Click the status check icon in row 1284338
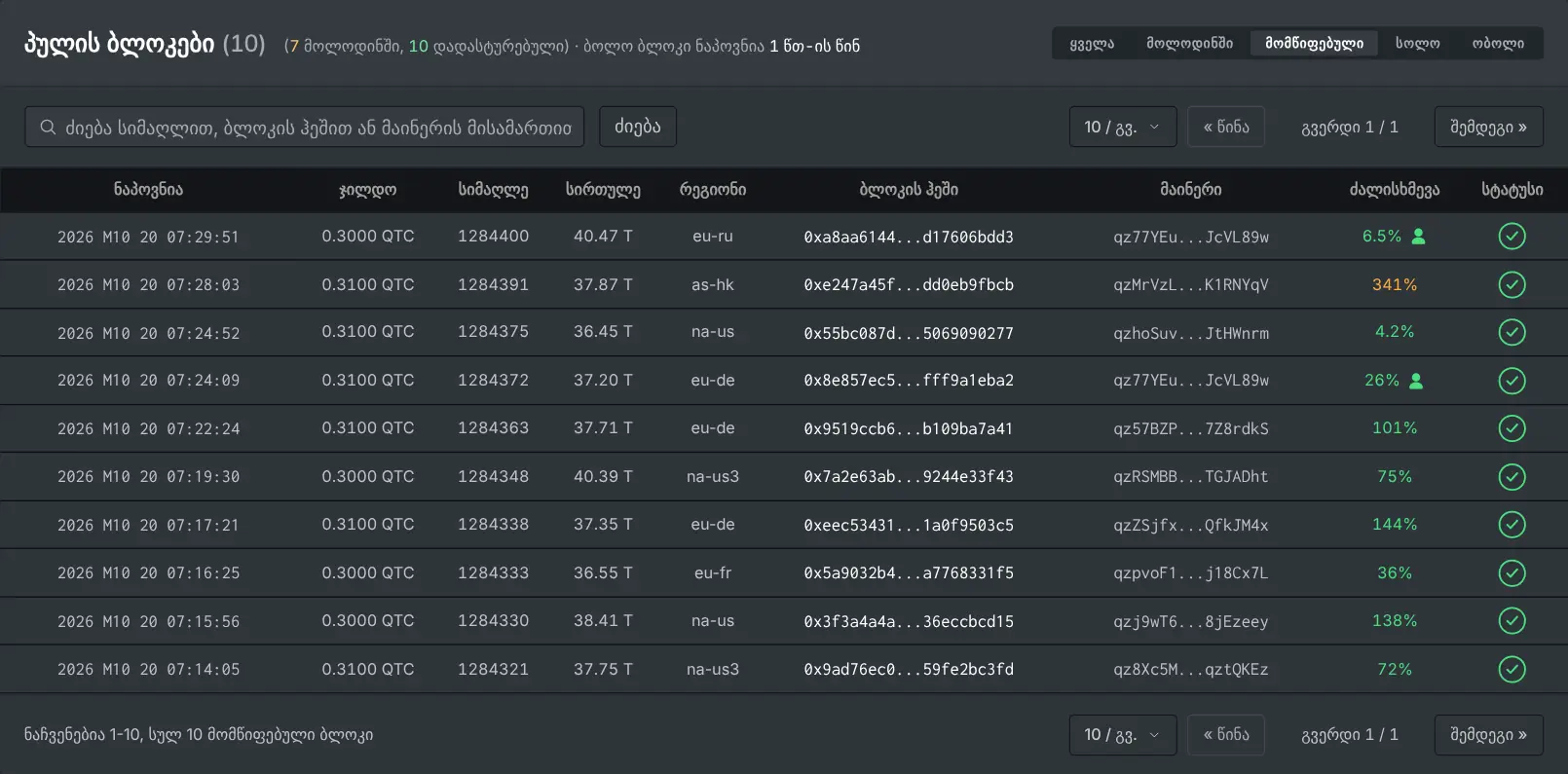Viewport: 1568px width, 774px height. point(1512,525)
